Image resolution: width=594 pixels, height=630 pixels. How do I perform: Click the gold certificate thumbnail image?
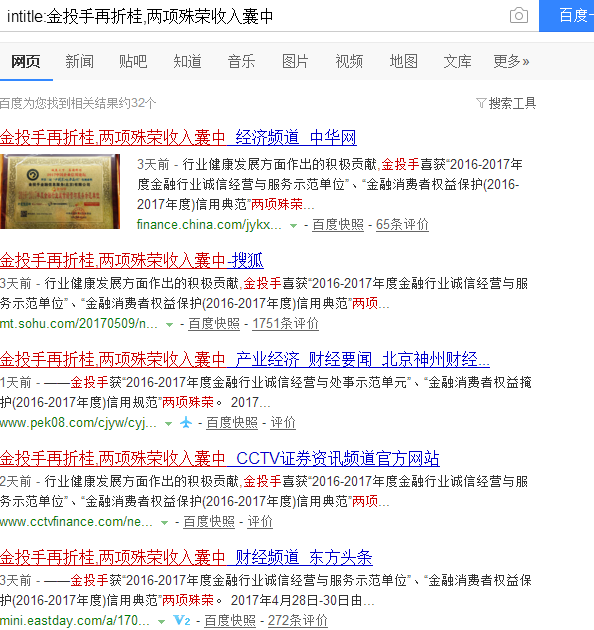click(60, 192)
